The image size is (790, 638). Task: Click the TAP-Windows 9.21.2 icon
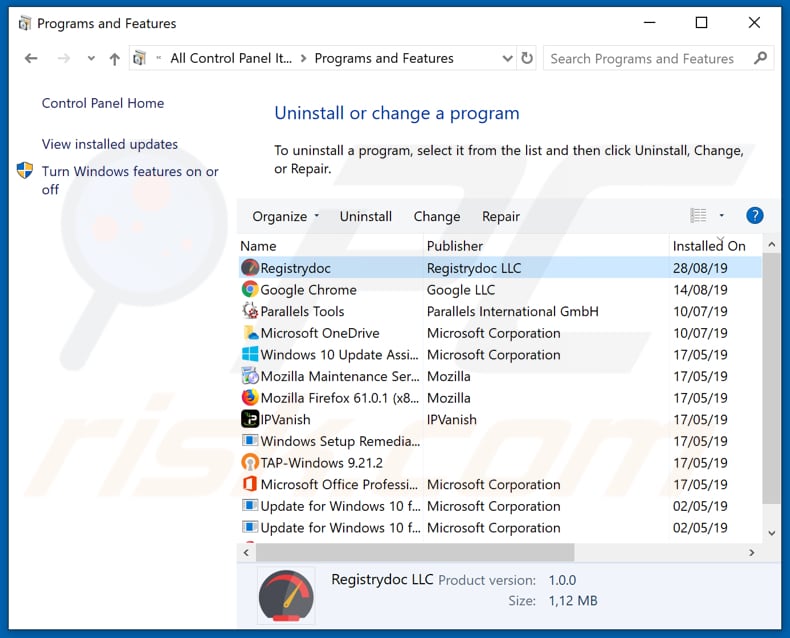pos(250,463)
